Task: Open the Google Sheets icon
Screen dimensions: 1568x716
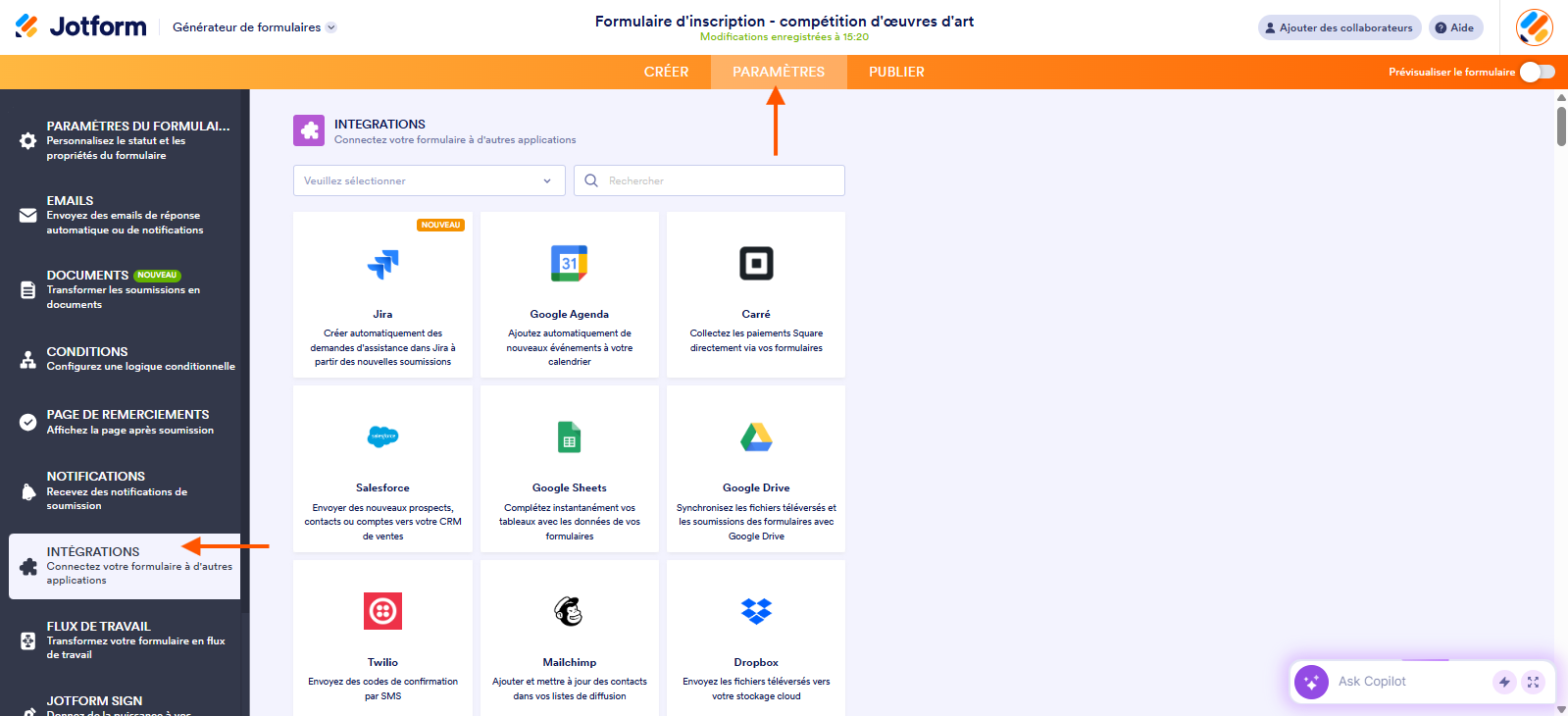Action: [x=570, y=437]
